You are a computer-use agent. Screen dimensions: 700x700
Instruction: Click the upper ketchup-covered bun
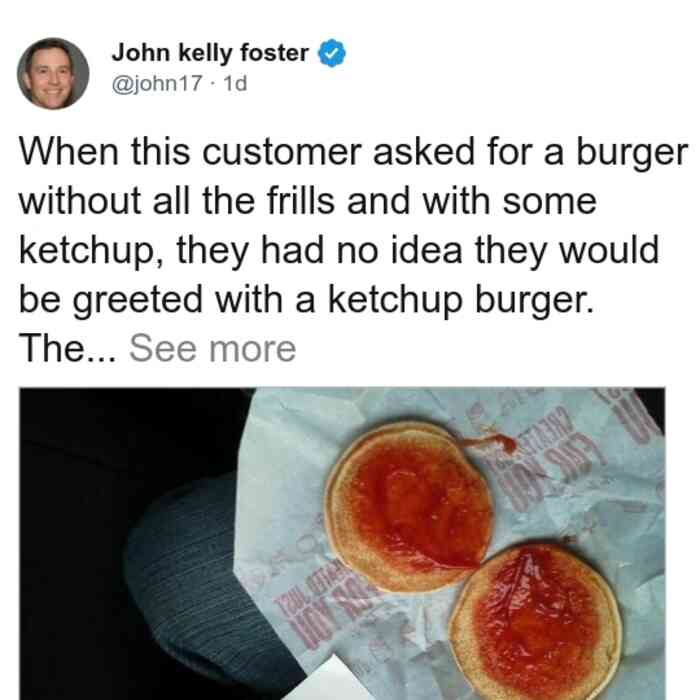409,508
